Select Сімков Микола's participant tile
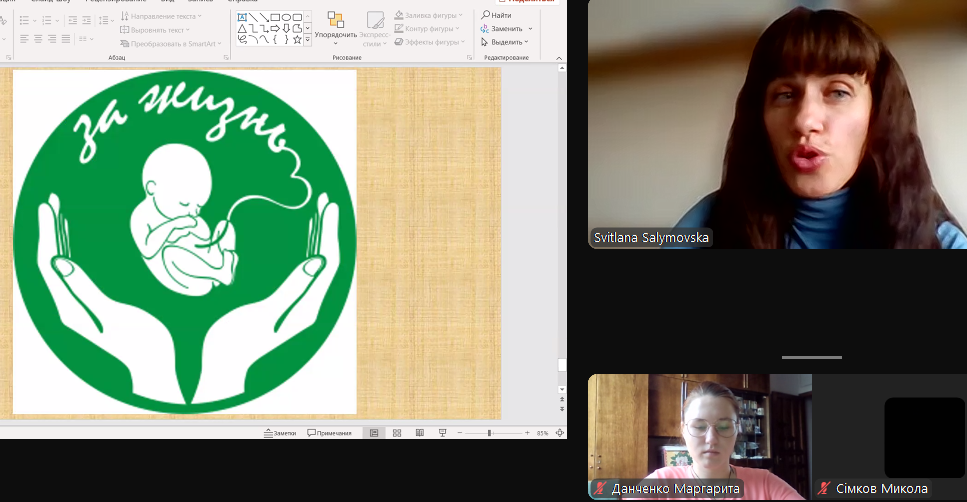Image resolution: width=967 pixels, height=502 pixels. [x=889, y=437]
